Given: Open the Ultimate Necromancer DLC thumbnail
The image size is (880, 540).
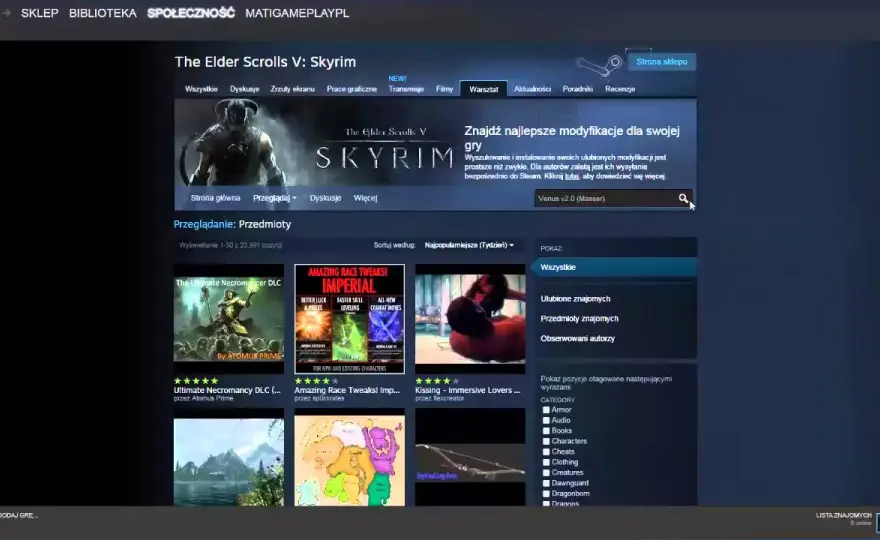Looking at the screenshot, I should (228, 319).
